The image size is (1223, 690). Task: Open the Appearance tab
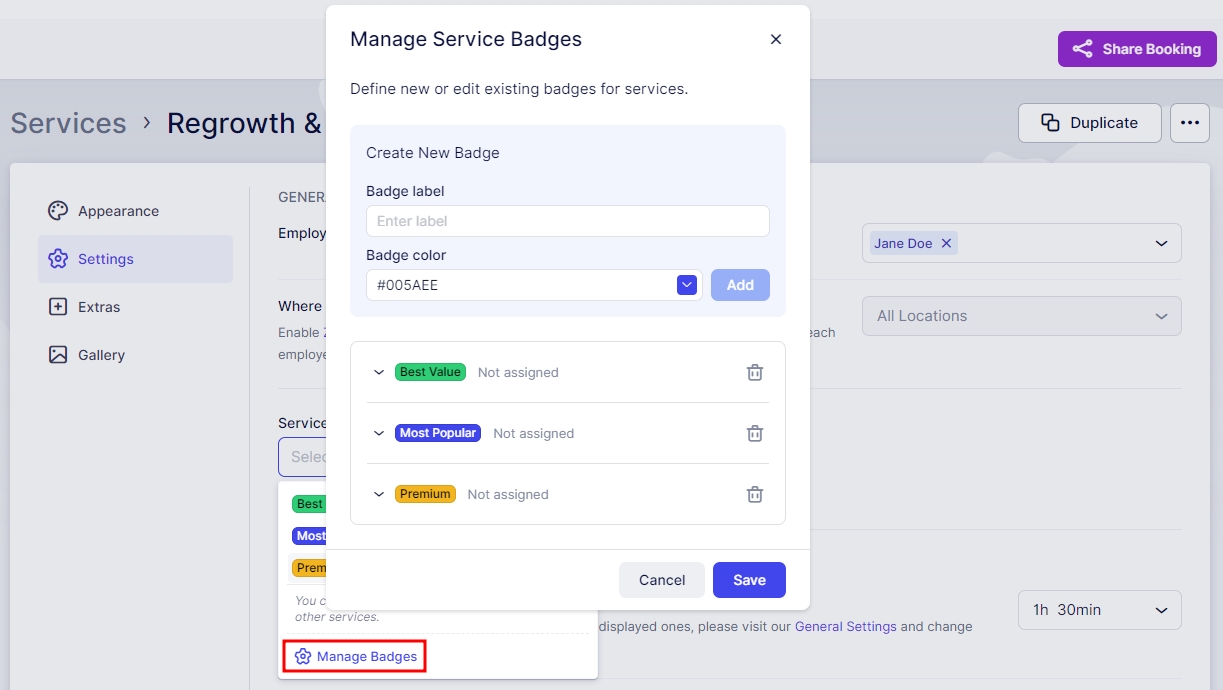[x=118, y=211]
